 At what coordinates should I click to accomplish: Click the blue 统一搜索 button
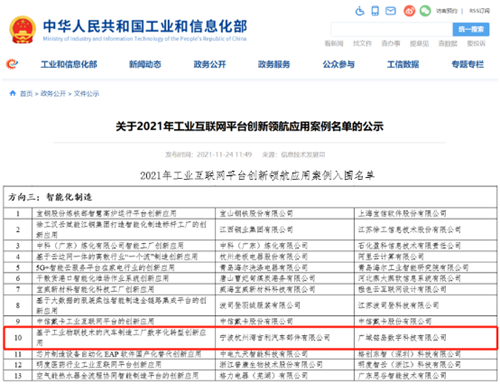[x=471, y=29]
